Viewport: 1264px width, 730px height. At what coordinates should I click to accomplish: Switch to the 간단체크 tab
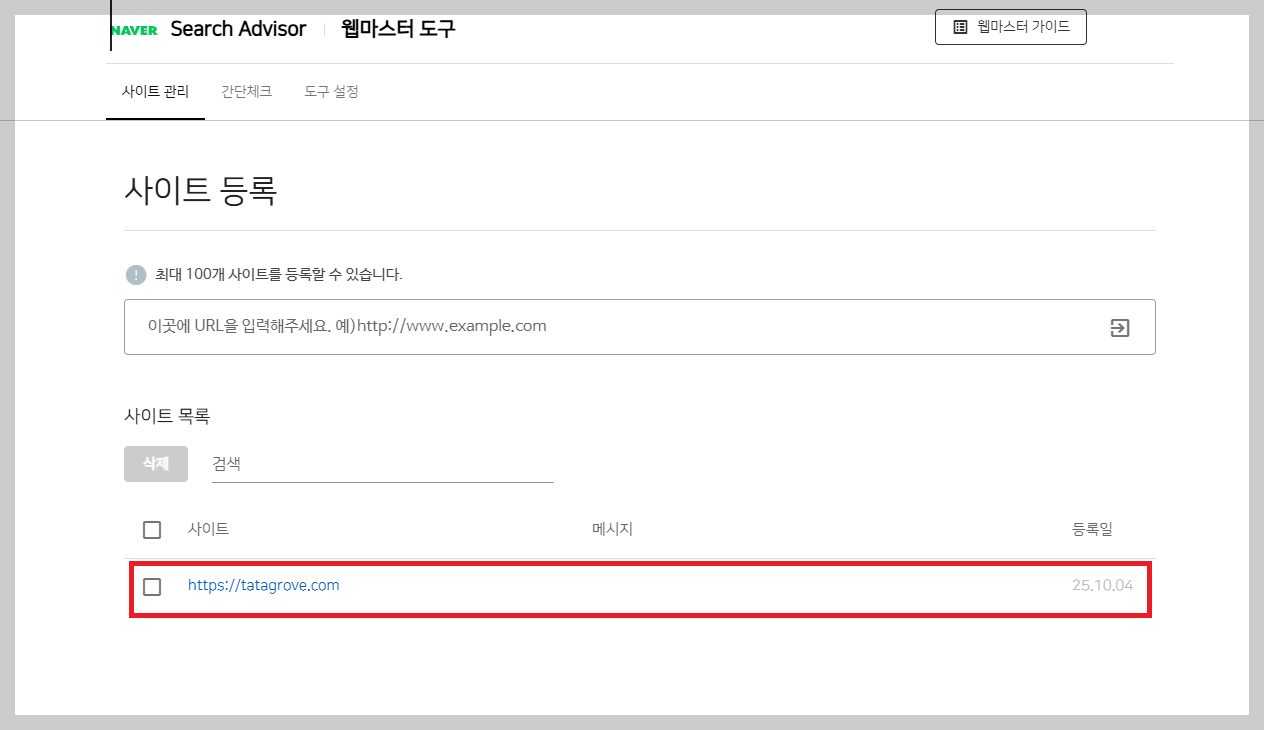246,91
